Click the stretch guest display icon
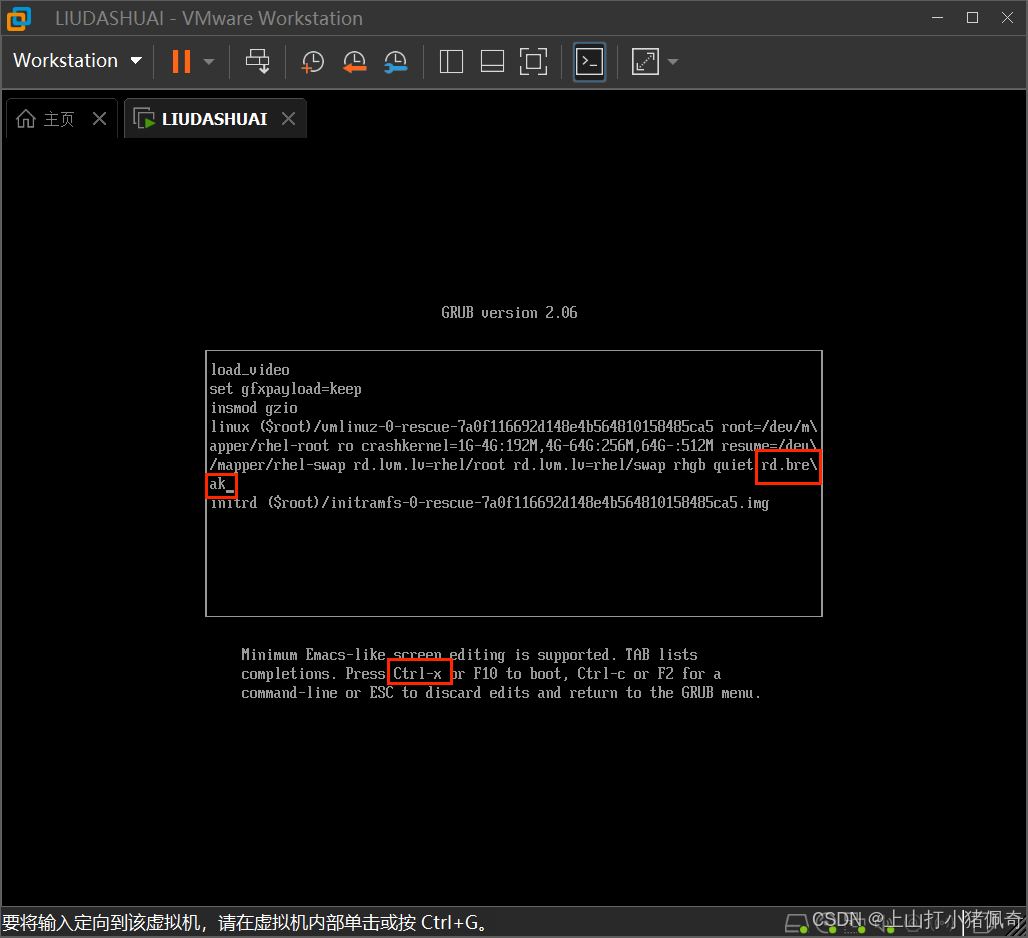Viewport: 1028px width, 938px height. click(x=645, y=62)
